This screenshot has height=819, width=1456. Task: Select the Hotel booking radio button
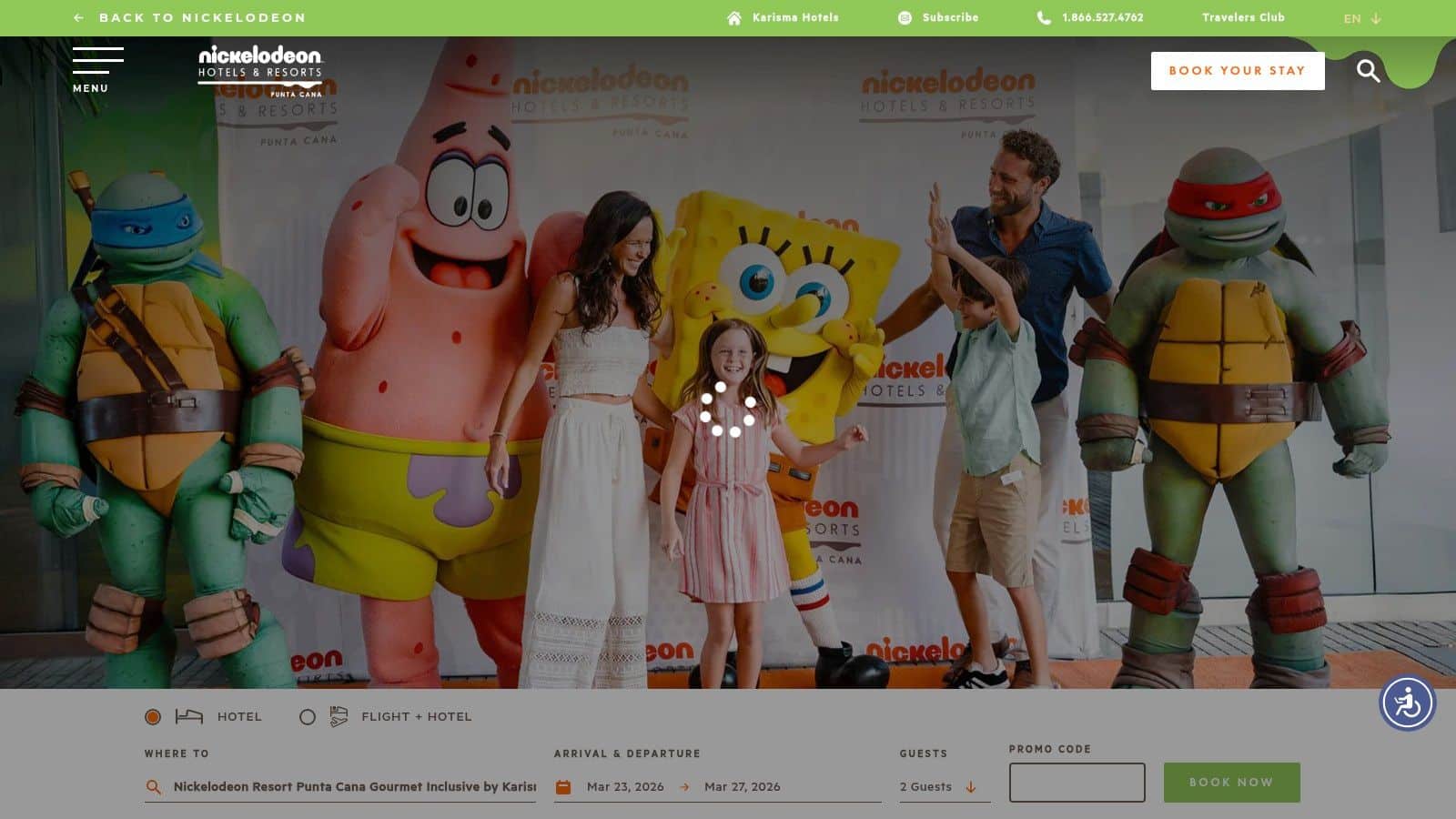click(x=151, y=716)
